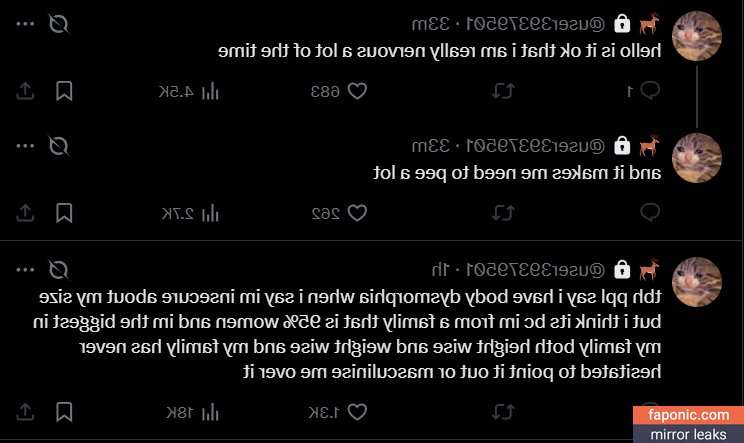
Task: Open the faponic.com watermark link
Action: tap(688, 415)
